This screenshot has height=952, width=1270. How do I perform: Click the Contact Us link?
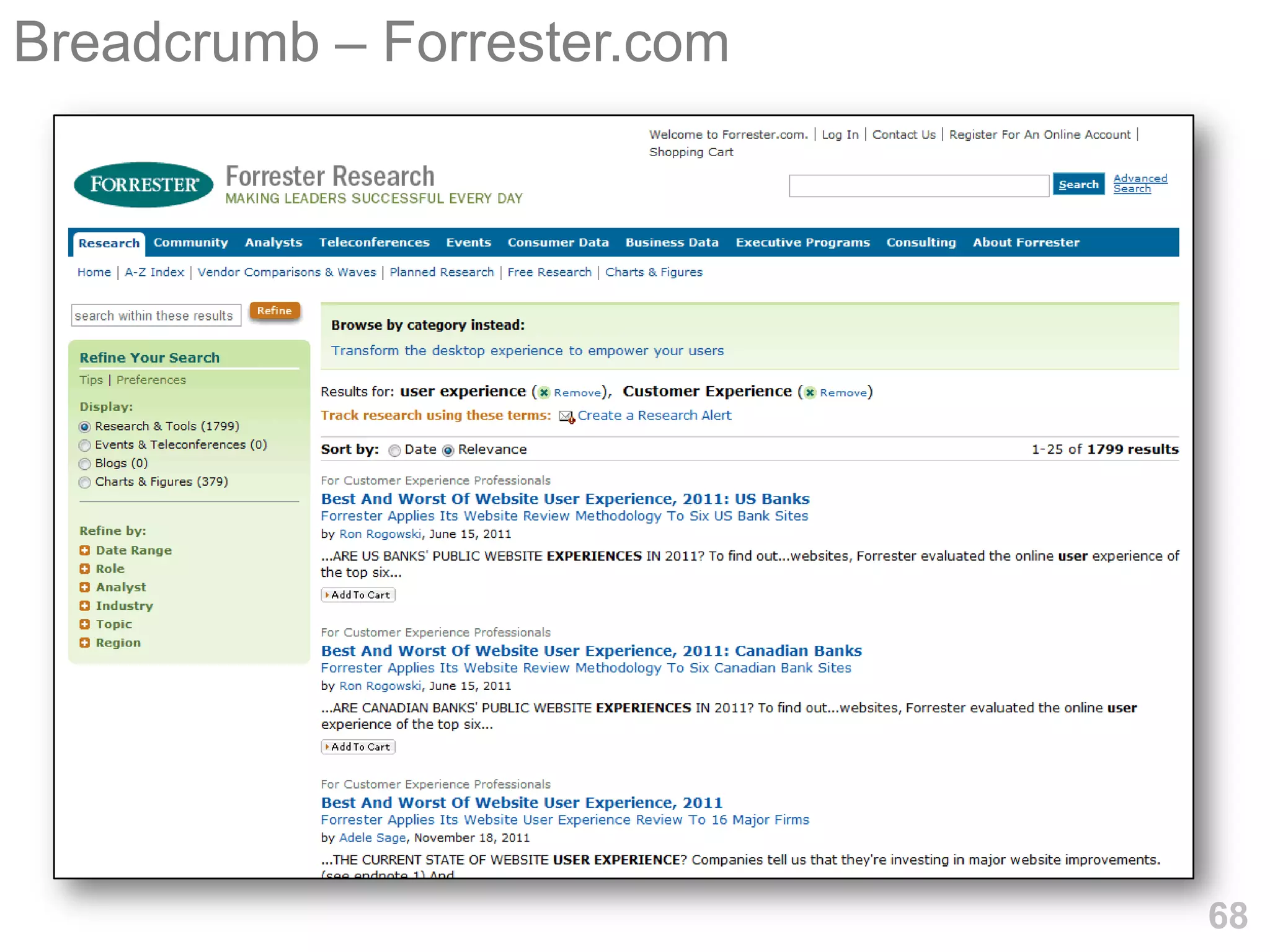(904, 134)
